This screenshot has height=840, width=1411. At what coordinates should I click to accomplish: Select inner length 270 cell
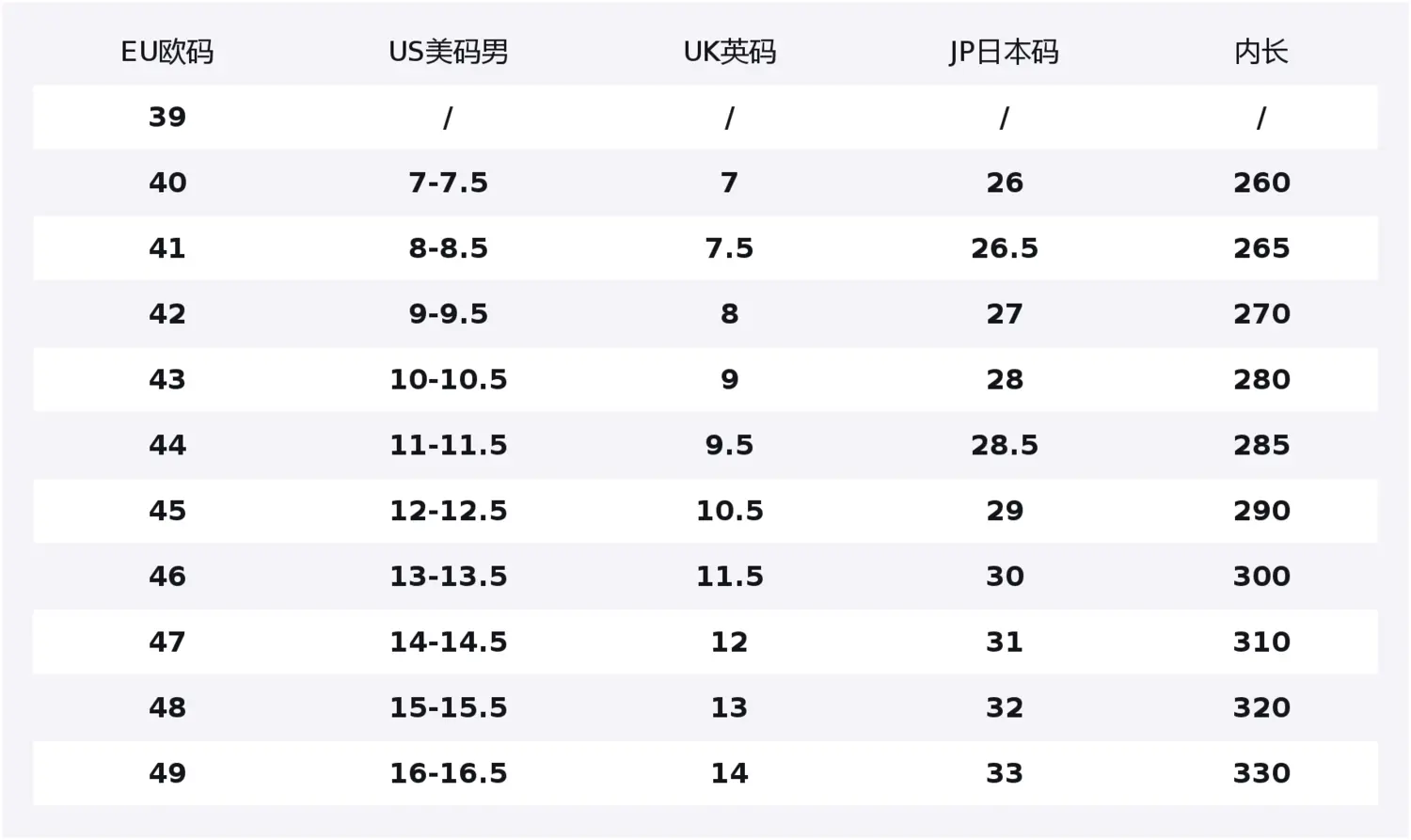tap(1261, 314)
